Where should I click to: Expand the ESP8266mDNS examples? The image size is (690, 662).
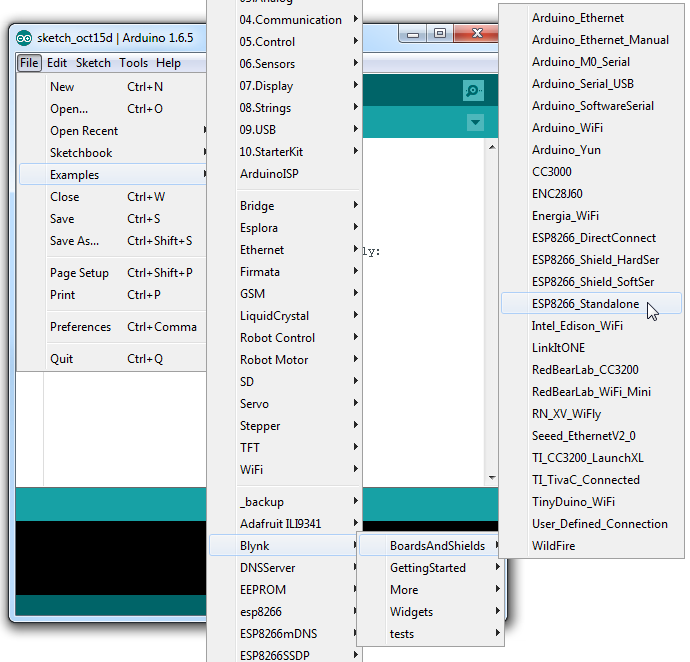285,634
